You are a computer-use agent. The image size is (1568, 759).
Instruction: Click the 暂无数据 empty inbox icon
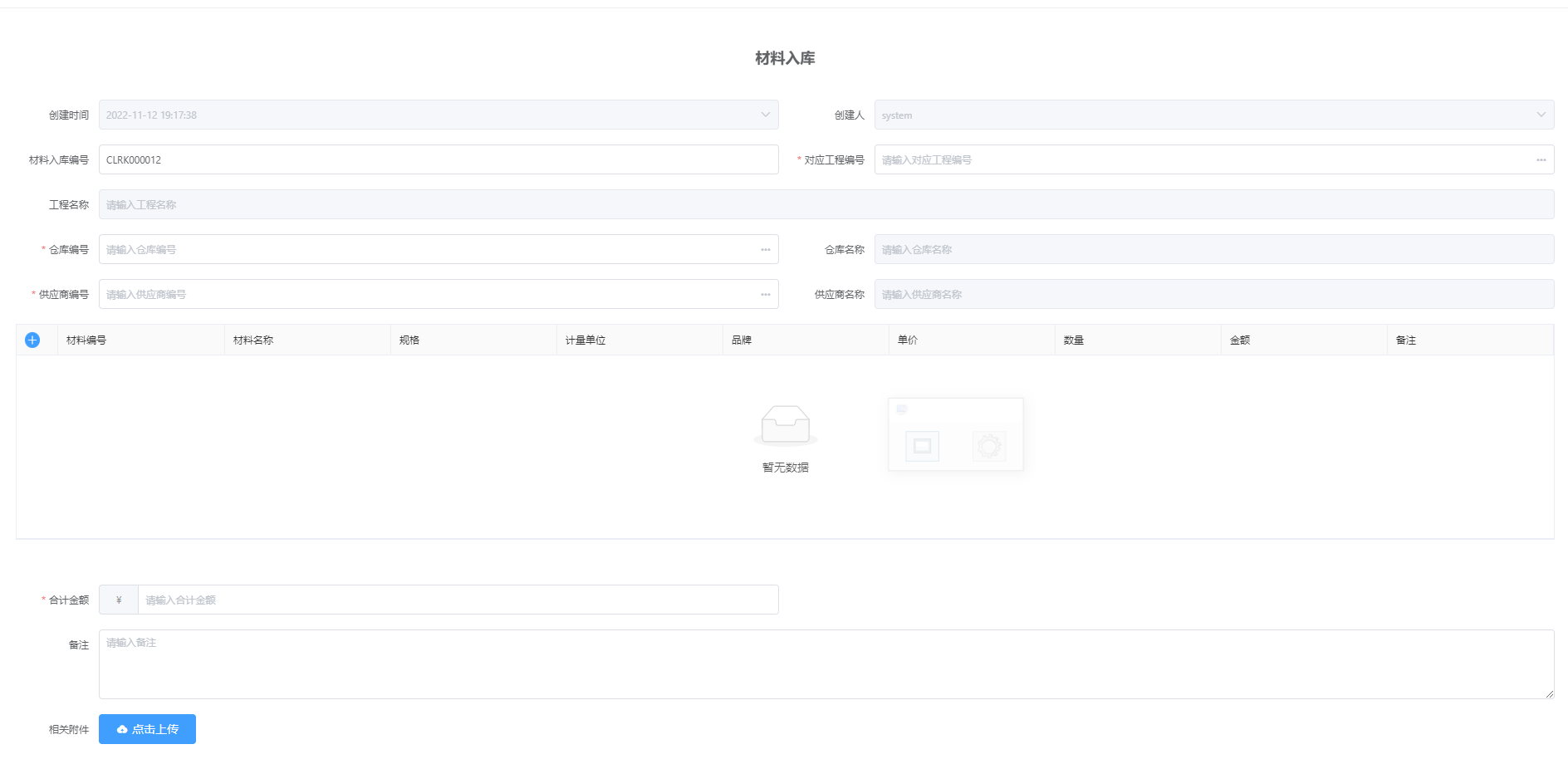pyautogui.click(x=786, y=425)
